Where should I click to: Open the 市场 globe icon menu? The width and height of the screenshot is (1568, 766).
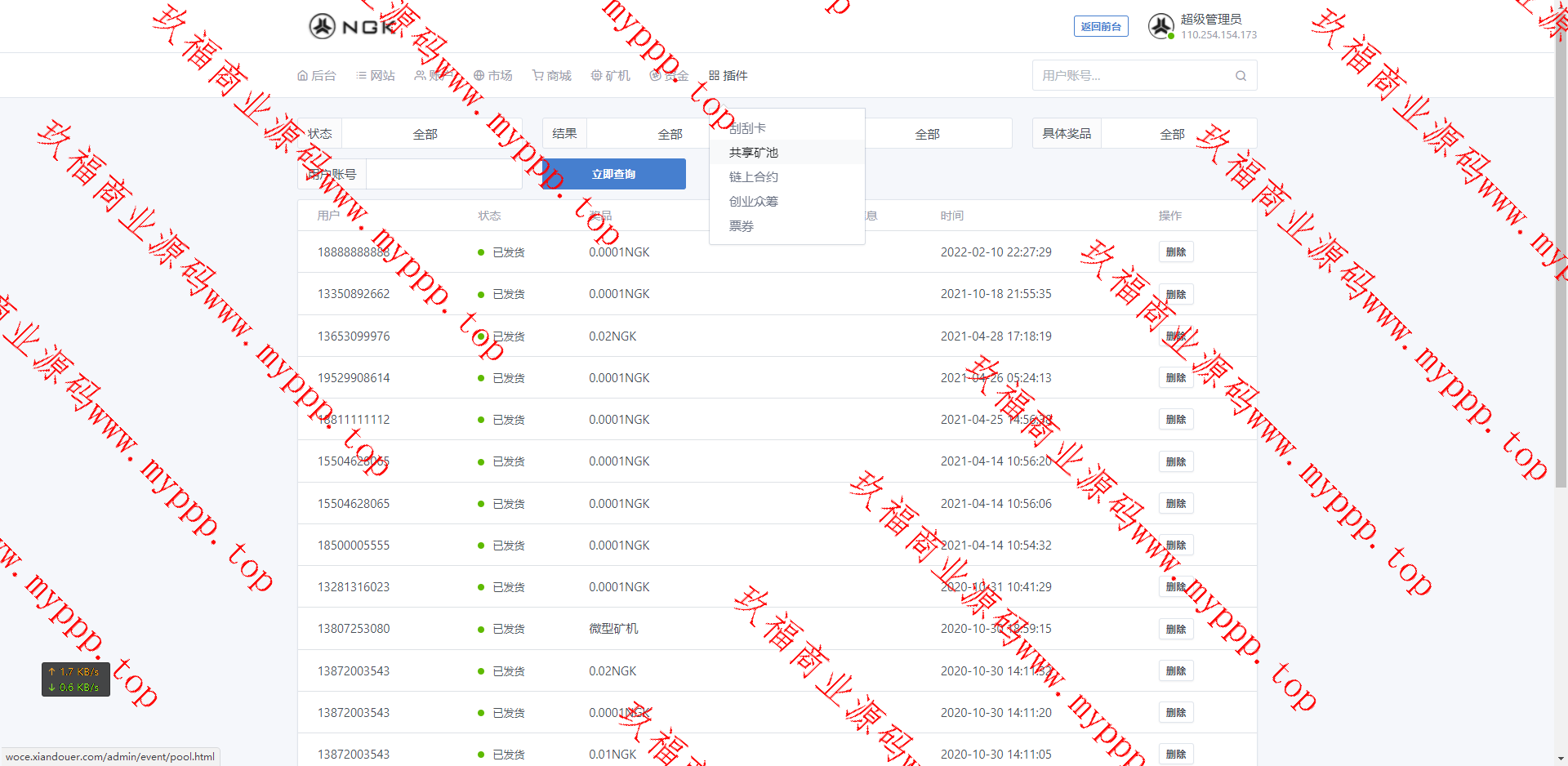click(x=493, y=75)
